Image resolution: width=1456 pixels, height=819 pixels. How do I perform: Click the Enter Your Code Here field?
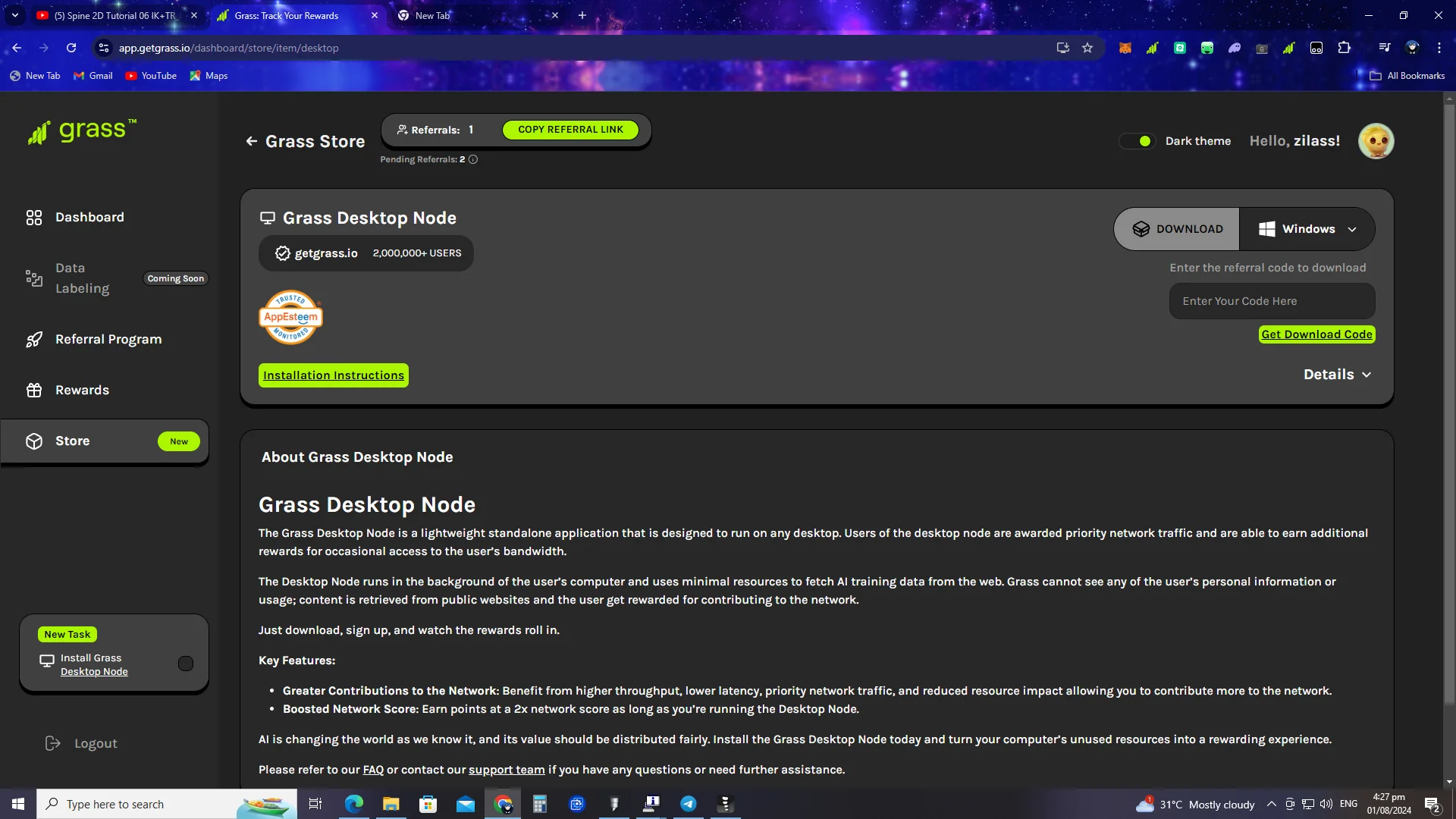tap(1272, 301)
